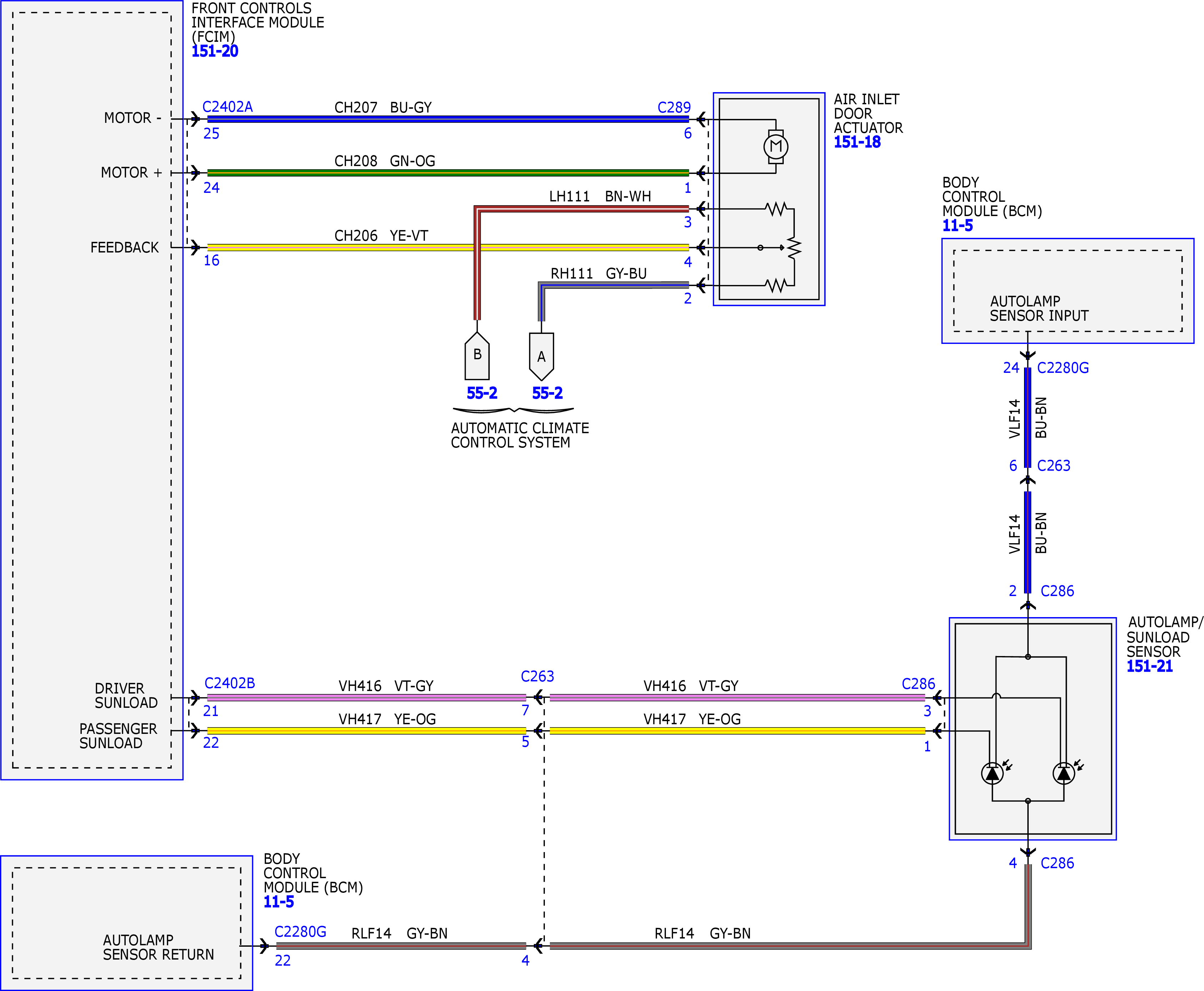Select PASSENGER SUNLOAD label

pos(118,736)
